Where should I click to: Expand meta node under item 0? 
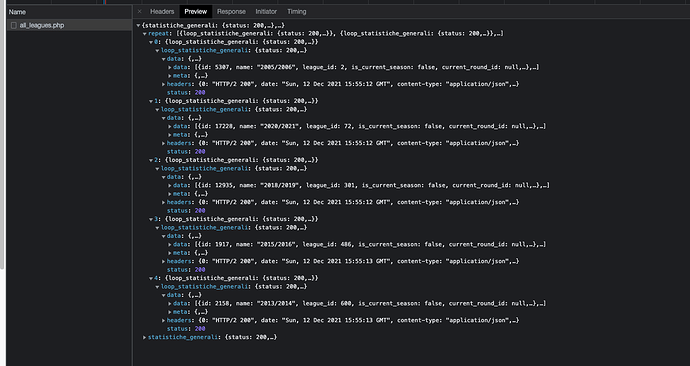169,76
